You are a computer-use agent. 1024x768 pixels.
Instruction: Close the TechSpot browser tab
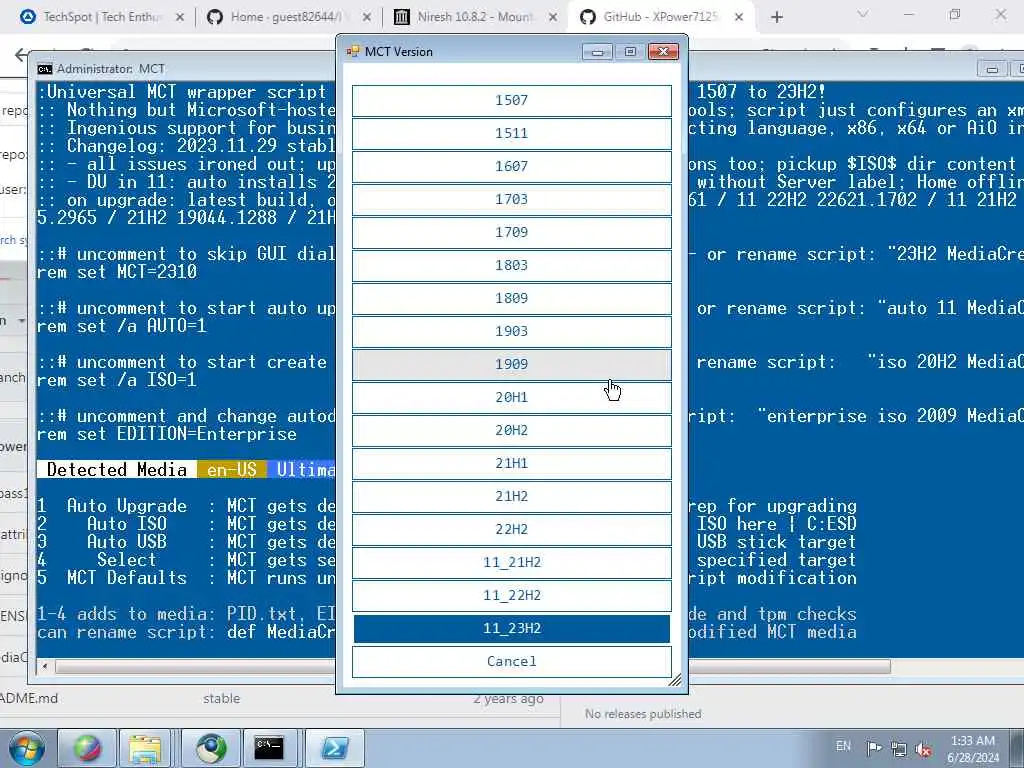180,17
